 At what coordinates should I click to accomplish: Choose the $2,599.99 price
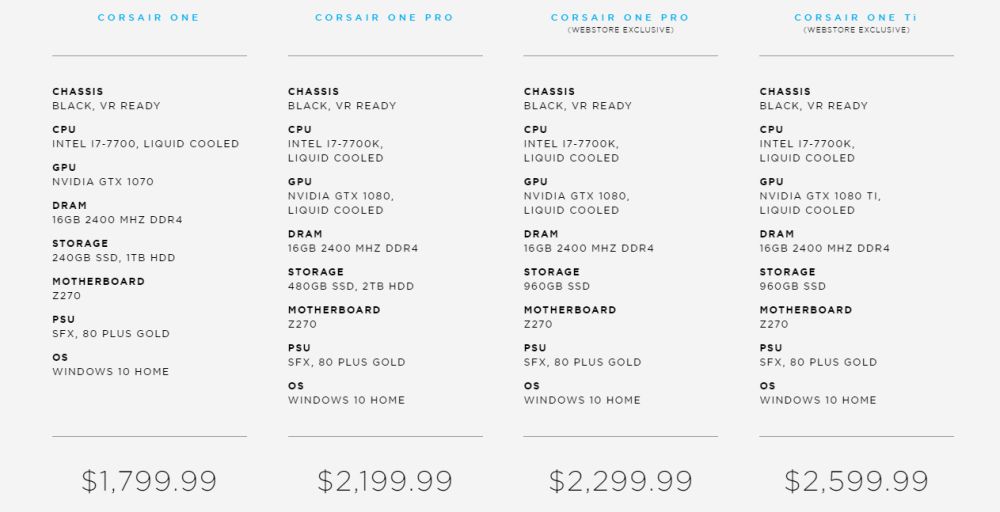(x=856, y=481)
